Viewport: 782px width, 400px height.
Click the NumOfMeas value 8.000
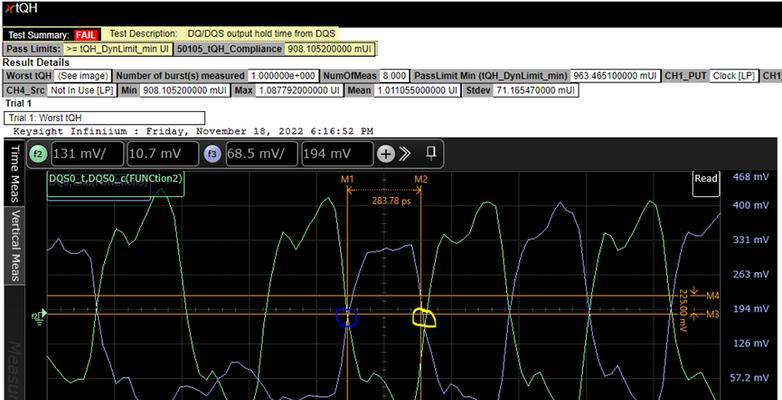pyautogui.click(x=394, y=76)
